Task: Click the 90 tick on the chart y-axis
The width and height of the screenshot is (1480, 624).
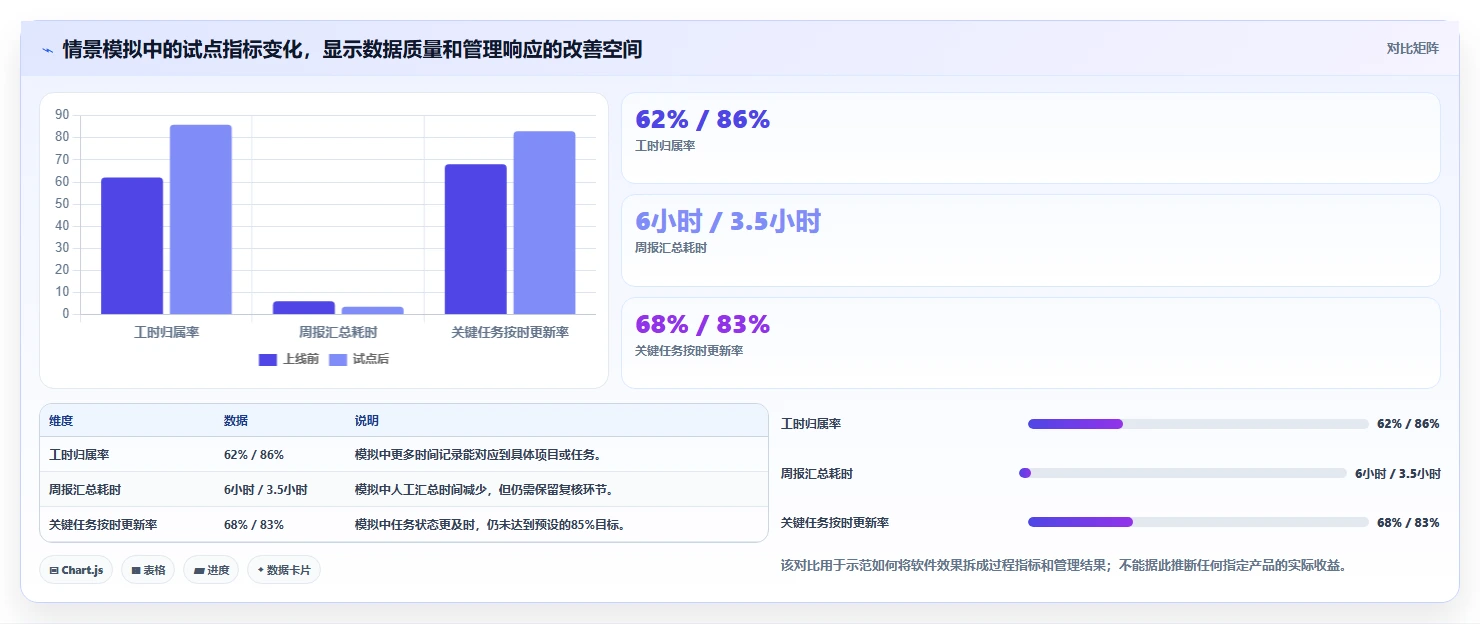Action: pyautogui.click(x=62, y=115)
